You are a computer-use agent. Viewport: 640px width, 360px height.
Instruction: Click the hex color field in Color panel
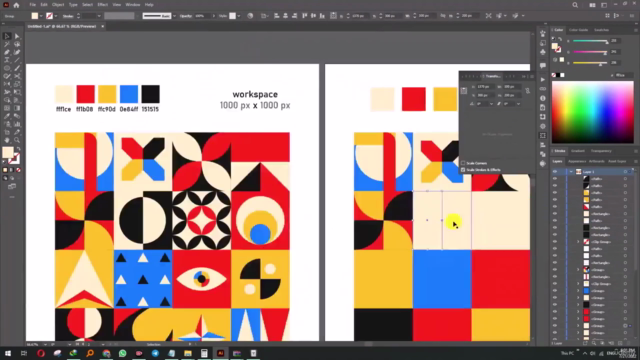[624, 75]
